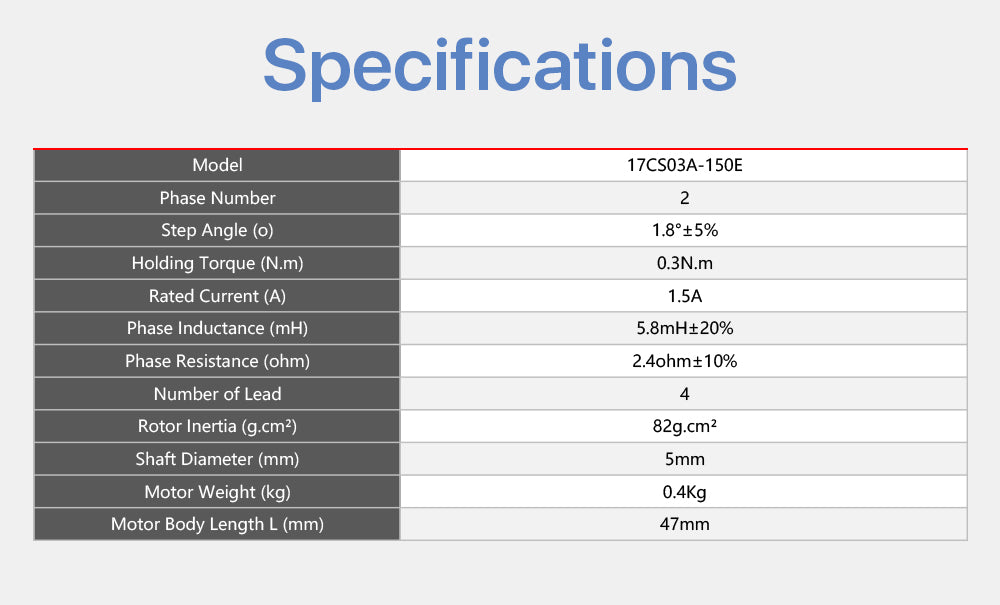Click the Rated Current (A) label
The width and height of the screenshot is (1000, 605).
coord(217,296)
